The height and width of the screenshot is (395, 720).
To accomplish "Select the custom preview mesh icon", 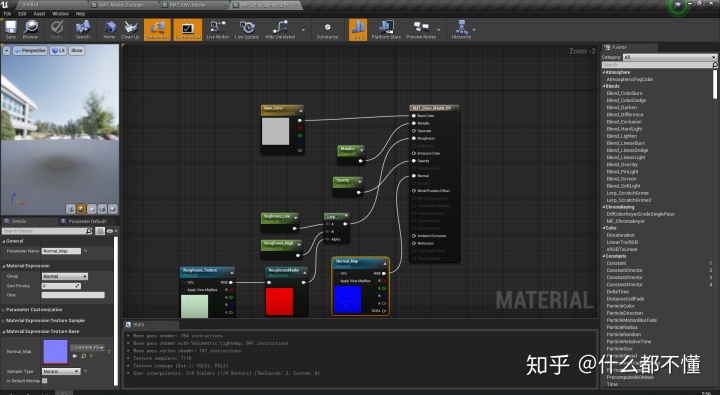I will (112, 209).
